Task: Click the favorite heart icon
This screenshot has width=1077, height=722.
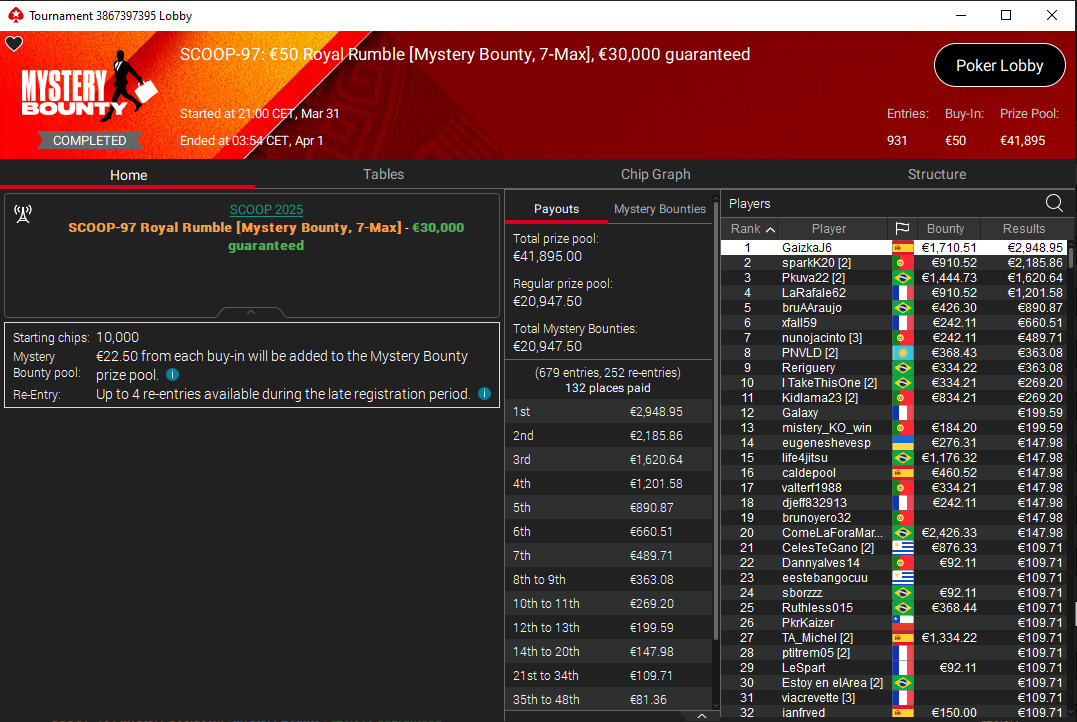Action: pyautogui.click(x=14, y=44)
